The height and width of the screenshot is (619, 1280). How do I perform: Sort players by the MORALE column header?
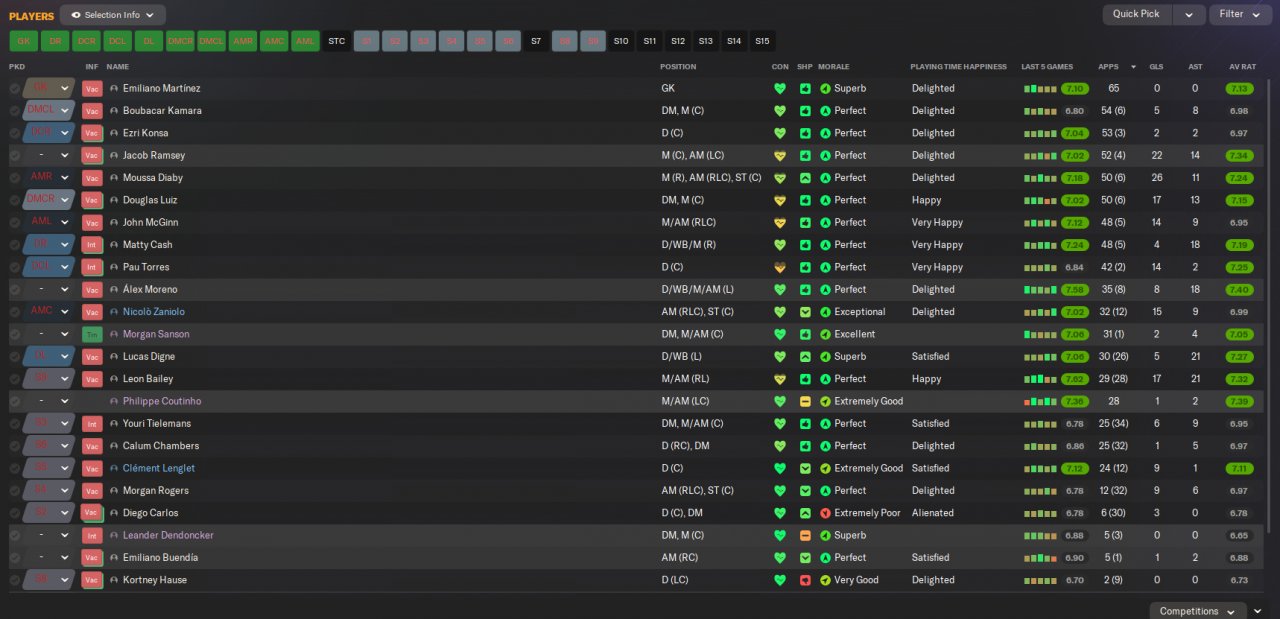click(x=833, y=67)
